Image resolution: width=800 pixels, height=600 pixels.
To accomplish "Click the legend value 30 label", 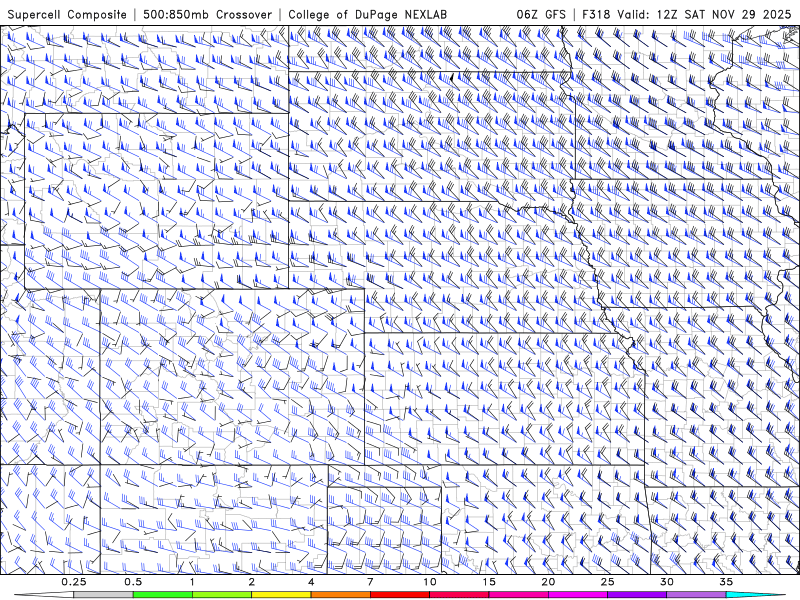I will tap(666, 582).
